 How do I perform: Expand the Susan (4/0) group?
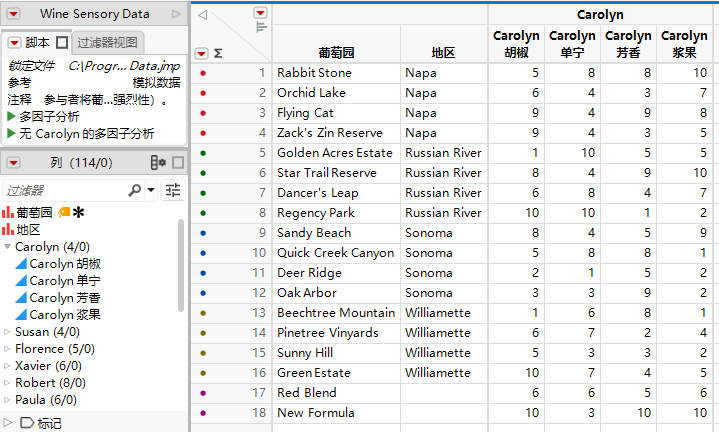(7, 332)
